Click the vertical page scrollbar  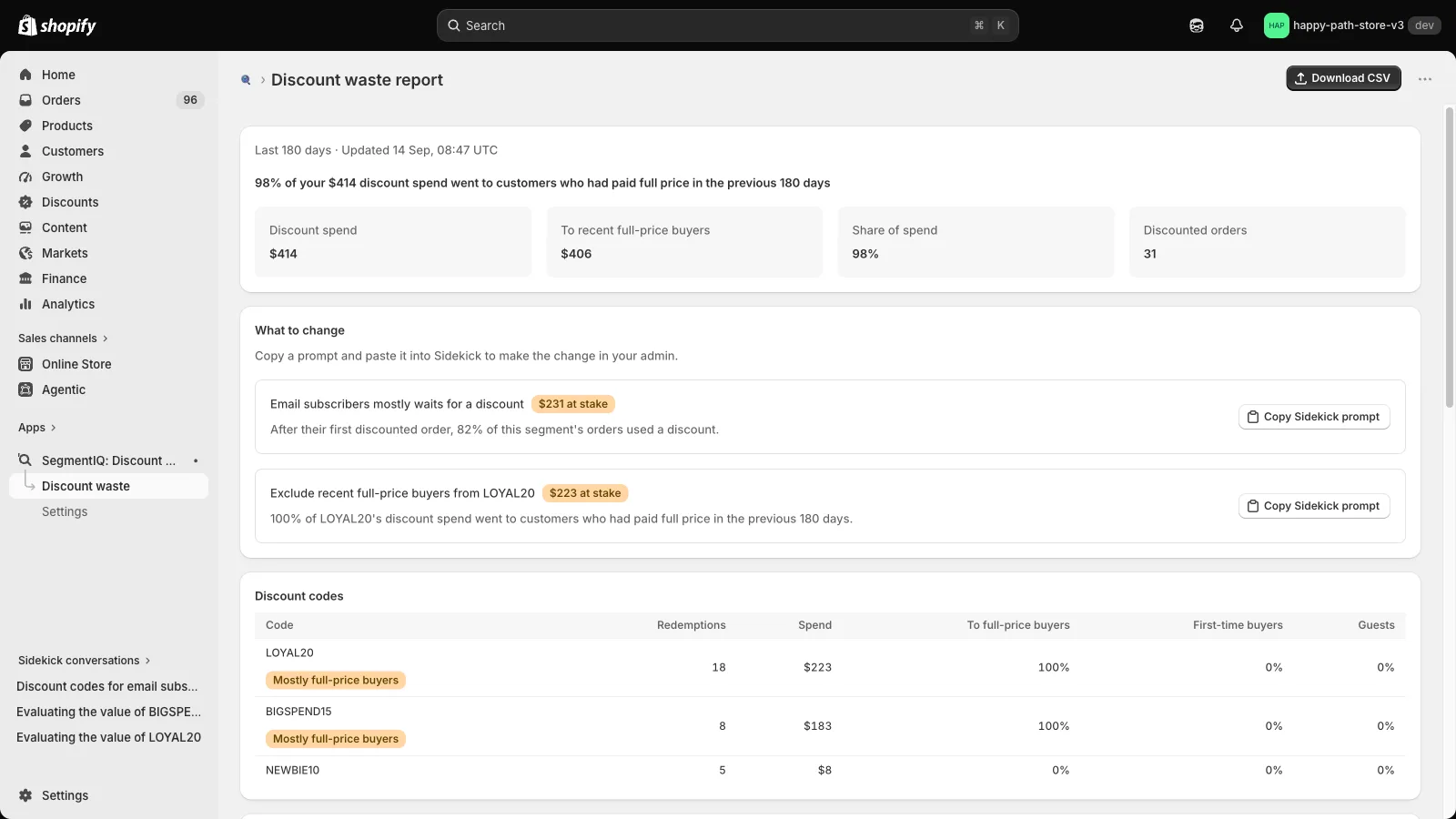coord(1450,258)
